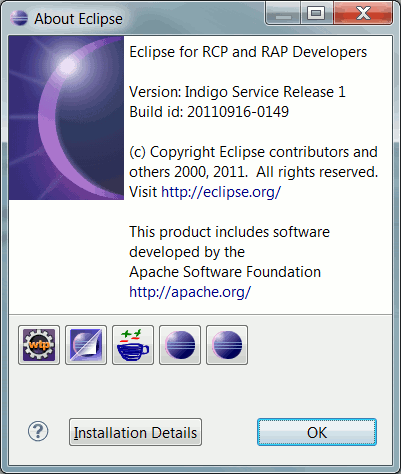Click the WTP gear feature icon
The image size is (401, 474).
coord(39,345)
